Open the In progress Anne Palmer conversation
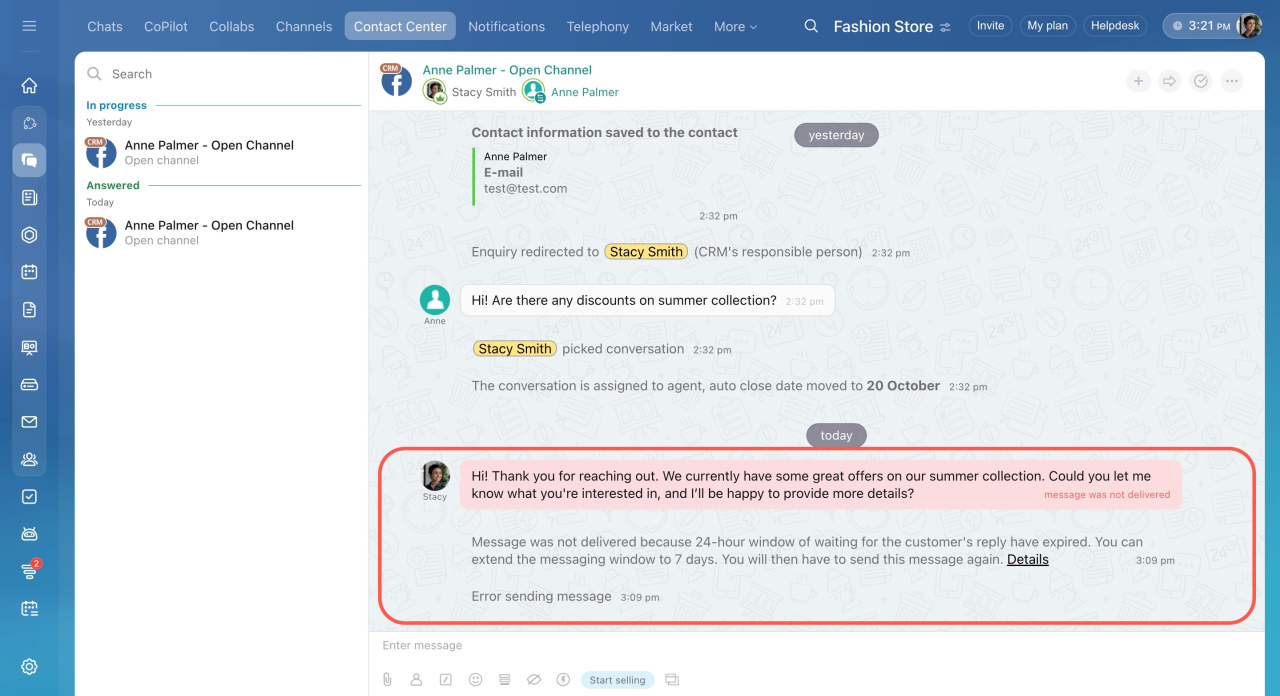The height and width of the screenshot is (696, 1280). point(222,152)
